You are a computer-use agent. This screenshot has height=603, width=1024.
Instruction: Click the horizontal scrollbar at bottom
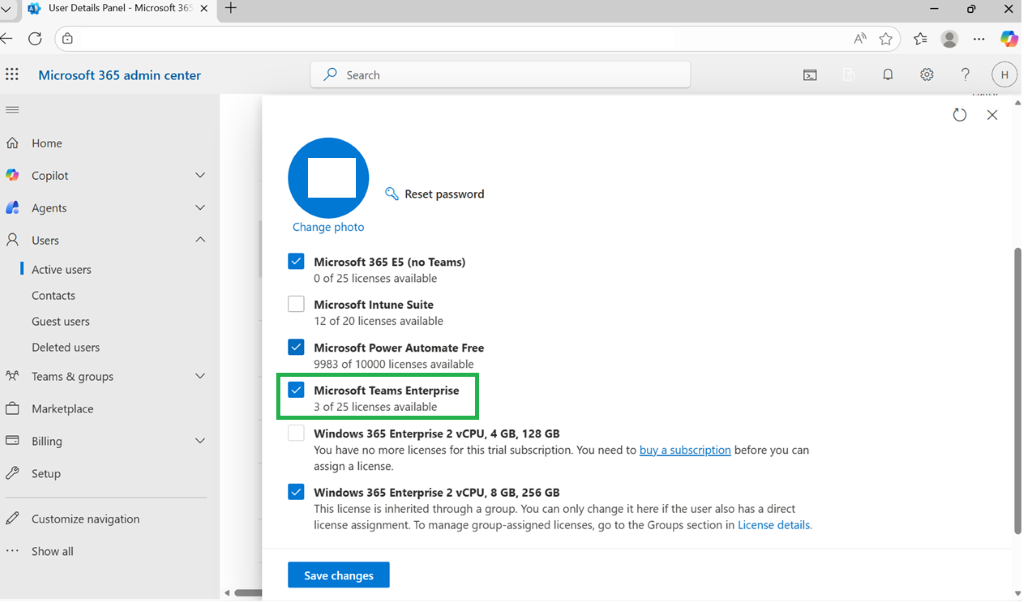click(248, 593)
